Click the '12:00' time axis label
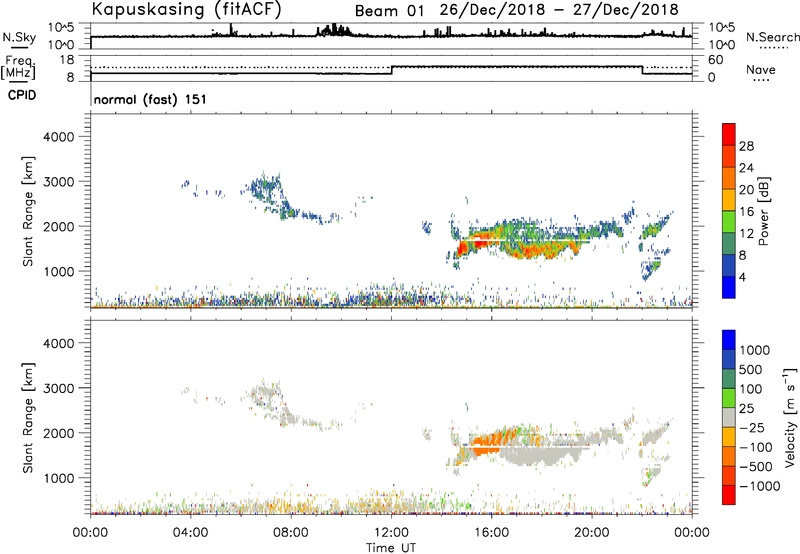Screen dimensions: 800x554 click(391, 533)
